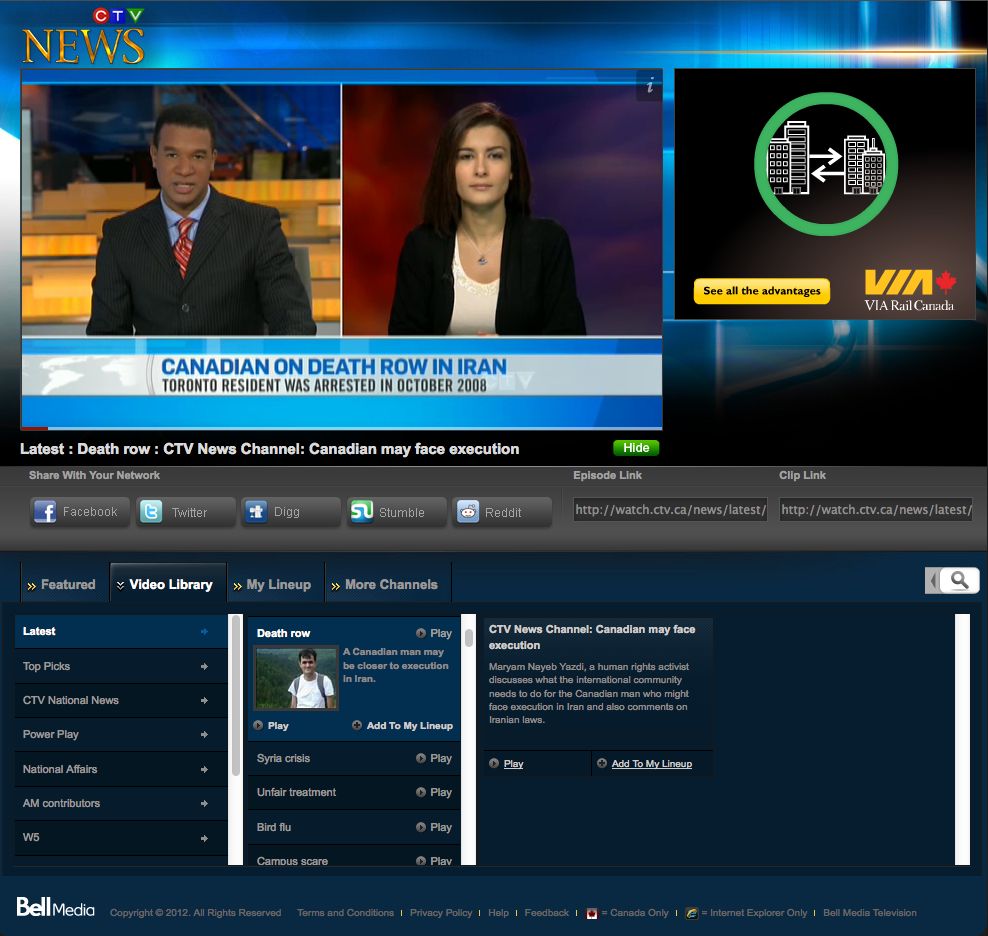Click the search magnifier icon
Image resolution: width=988 pixels, height=936 pixels.
pos(959,580)
